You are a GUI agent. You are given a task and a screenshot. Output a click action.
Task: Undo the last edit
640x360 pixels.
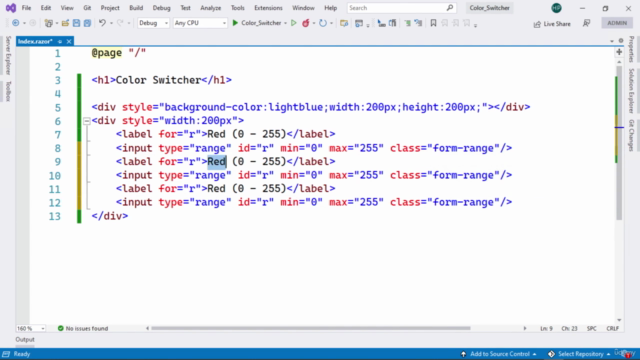tap(102, 23)
